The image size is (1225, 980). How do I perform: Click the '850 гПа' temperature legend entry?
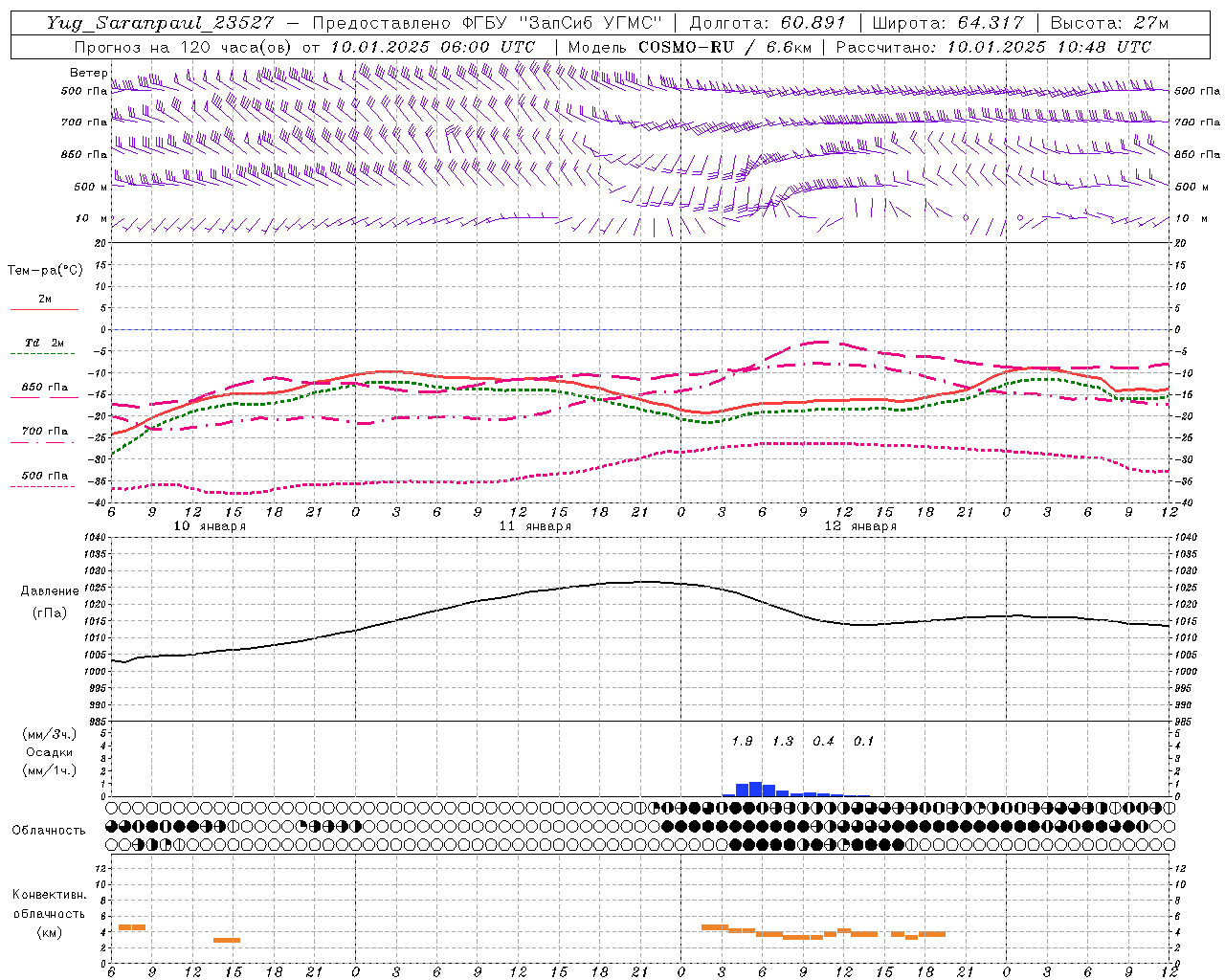pos(45,388)
